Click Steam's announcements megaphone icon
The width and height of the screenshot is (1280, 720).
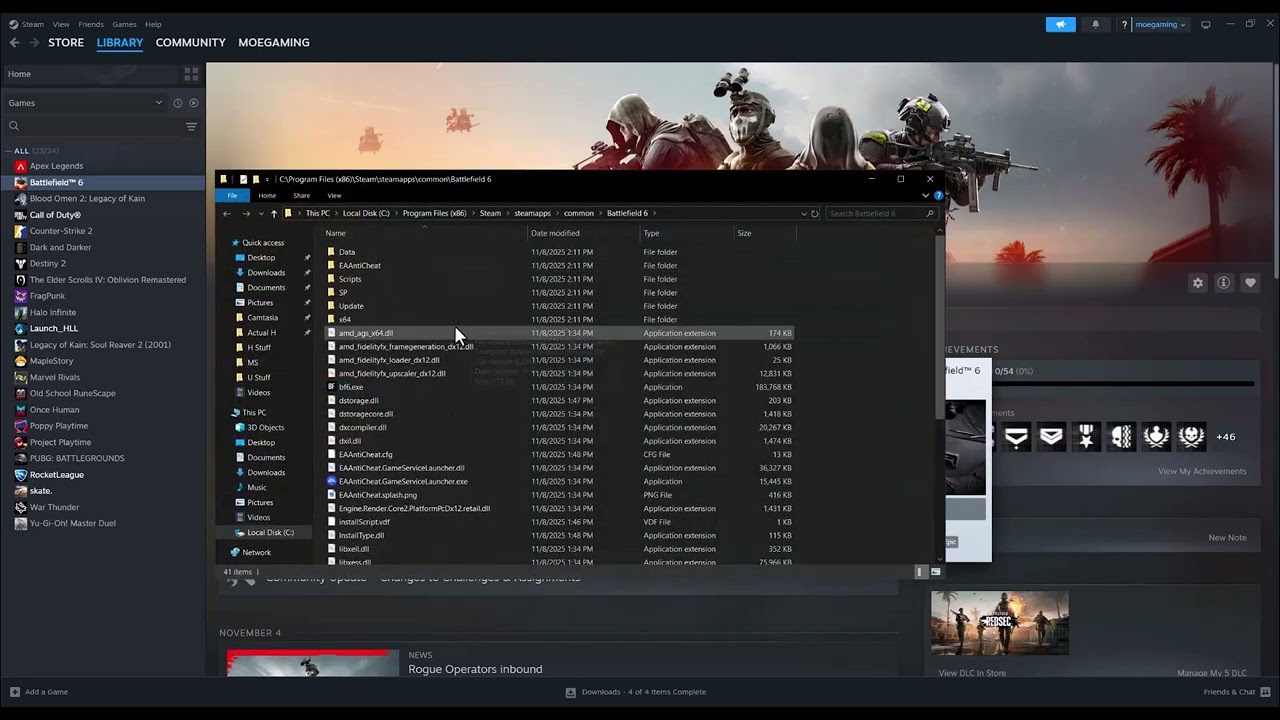tap(1060, 24)
